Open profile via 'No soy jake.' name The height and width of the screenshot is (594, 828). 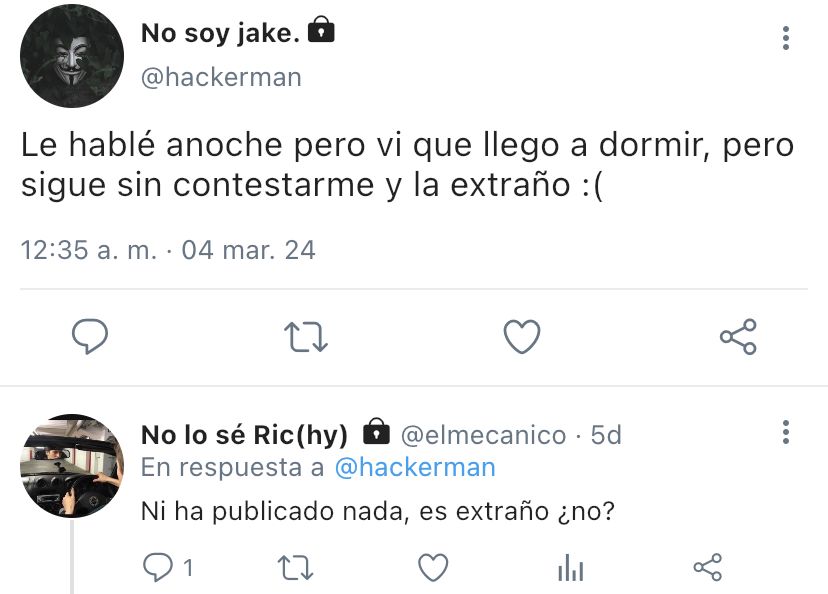pos(220,33)
